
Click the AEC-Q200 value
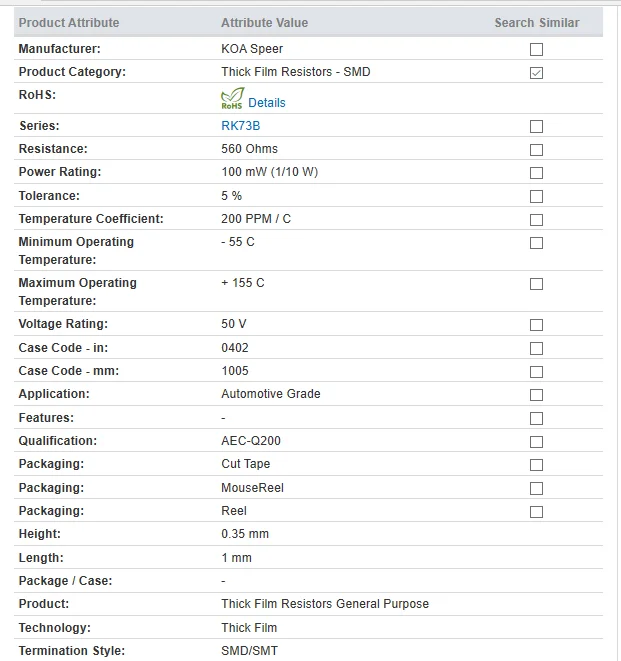point(251,441)
